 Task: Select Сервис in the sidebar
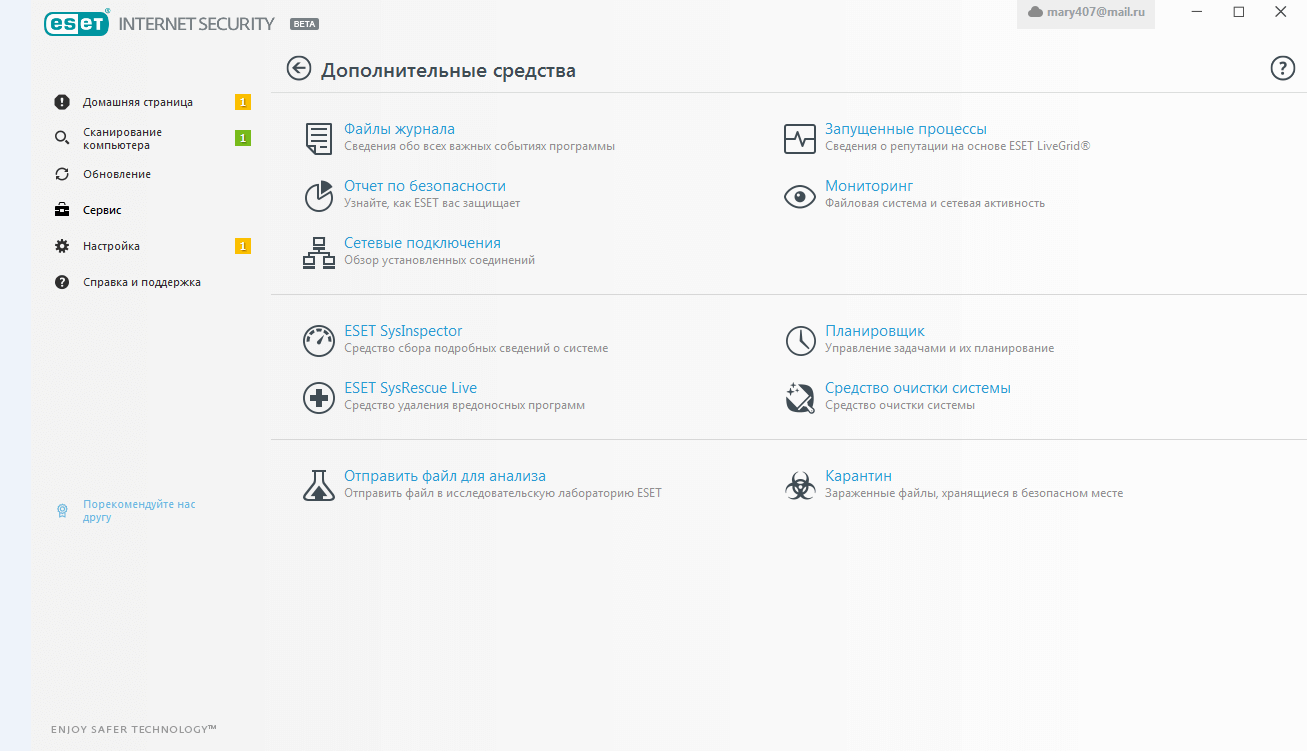102,210
